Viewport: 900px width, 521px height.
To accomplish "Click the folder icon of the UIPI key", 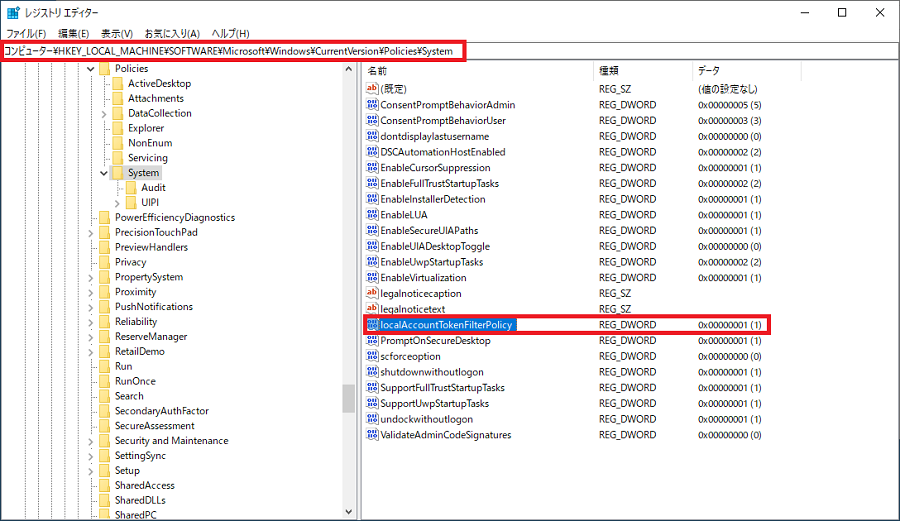I will (131, 203).
